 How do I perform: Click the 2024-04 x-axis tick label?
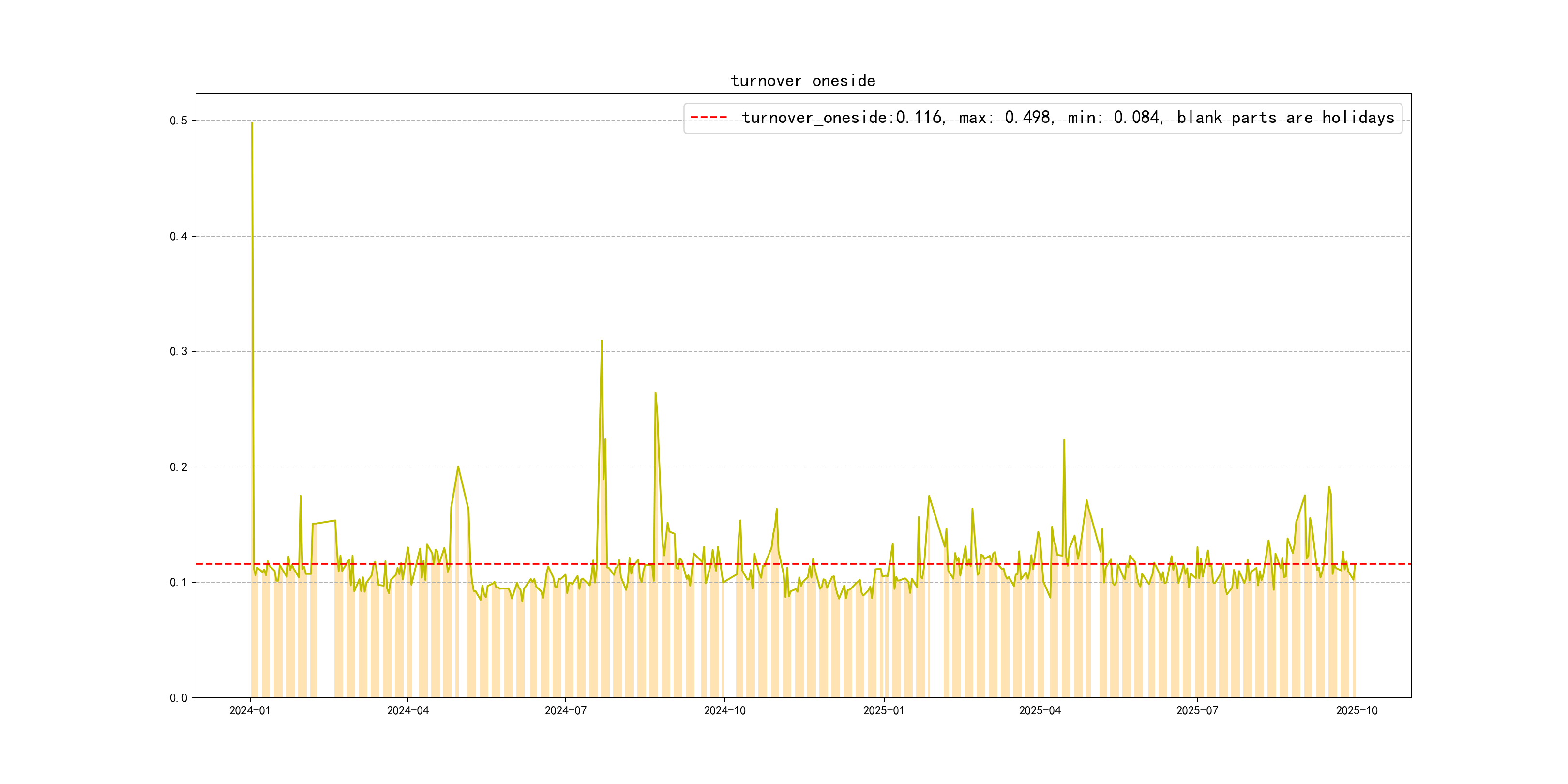click(408, 710)
